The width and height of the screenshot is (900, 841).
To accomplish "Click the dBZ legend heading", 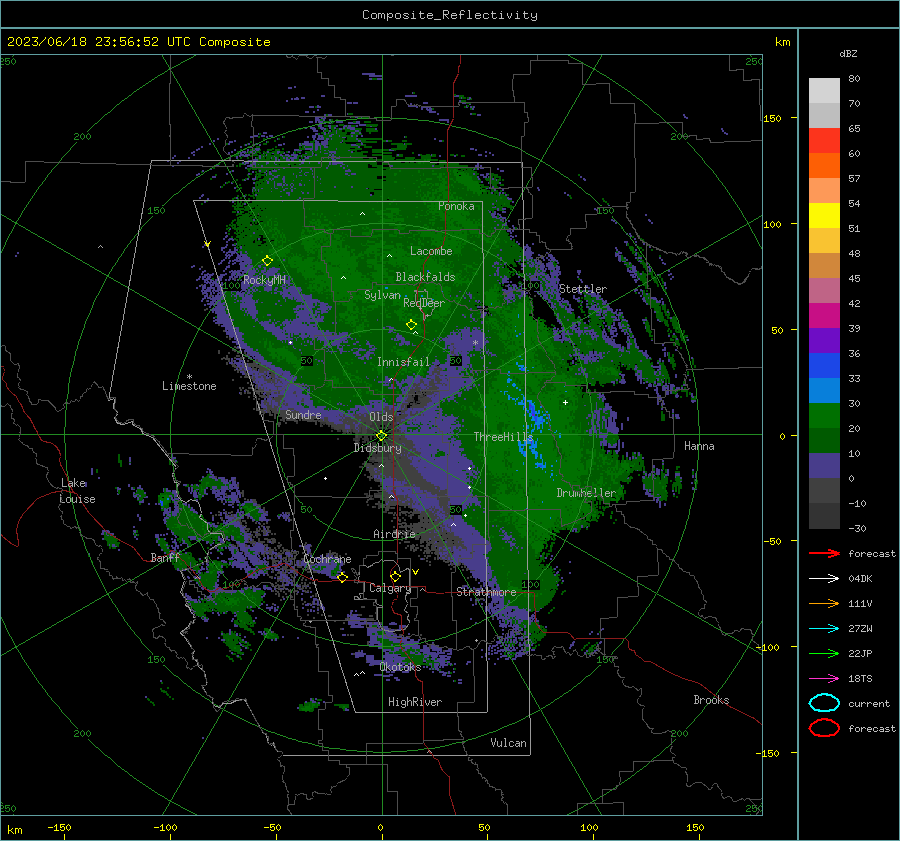I will (848, 53).
